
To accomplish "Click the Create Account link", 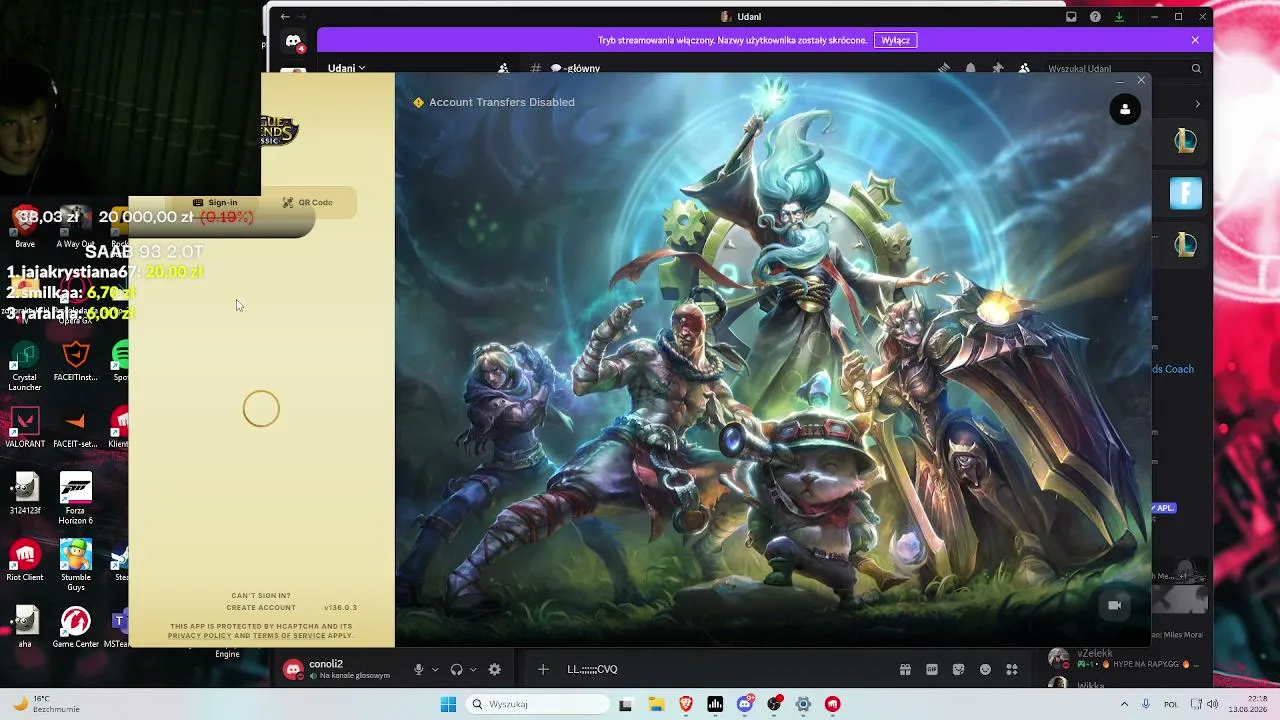I will (x=261, y=608).
